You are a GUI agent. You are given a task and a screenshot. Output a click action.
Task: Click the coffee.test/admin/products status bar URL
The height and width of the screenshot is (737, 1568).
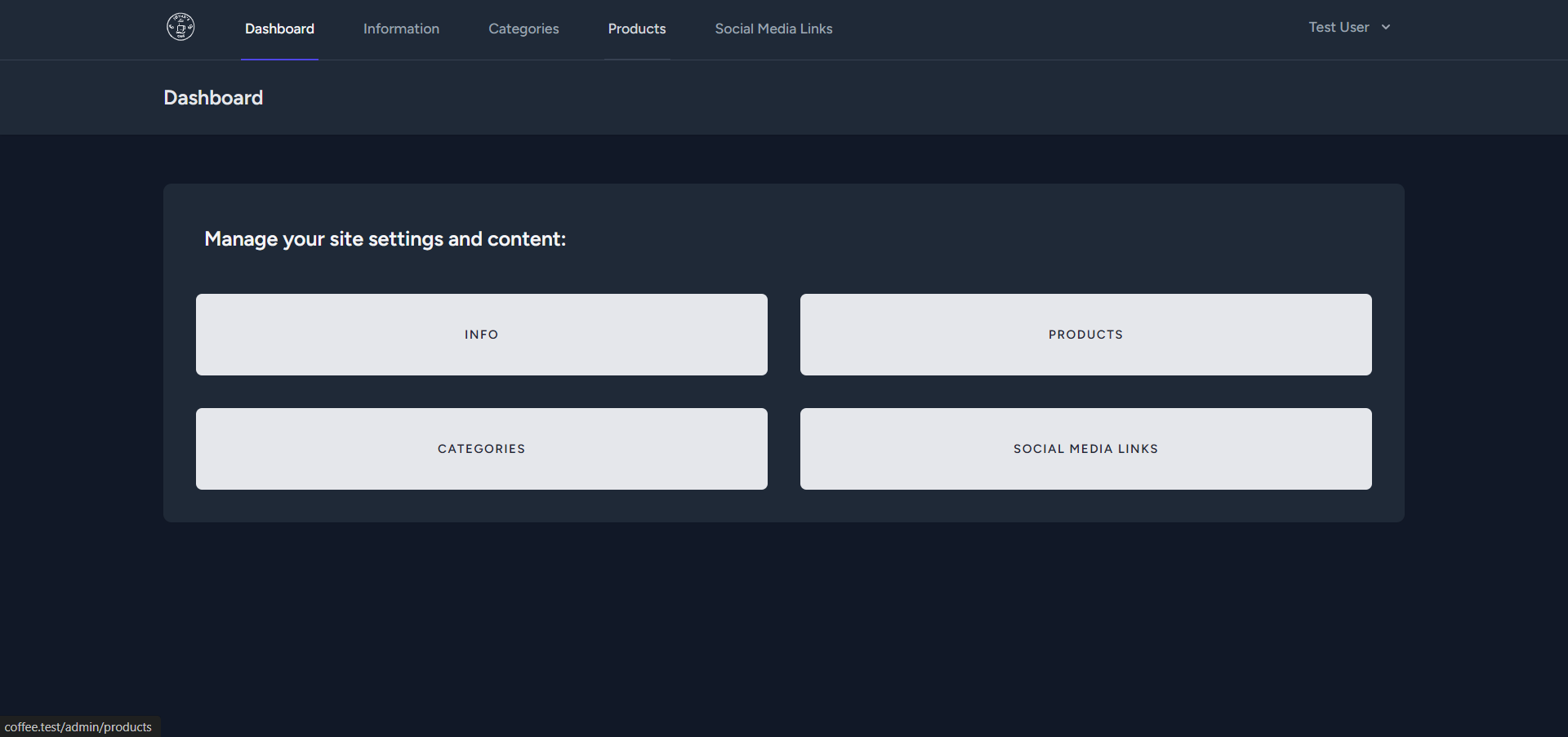[78, 727]
